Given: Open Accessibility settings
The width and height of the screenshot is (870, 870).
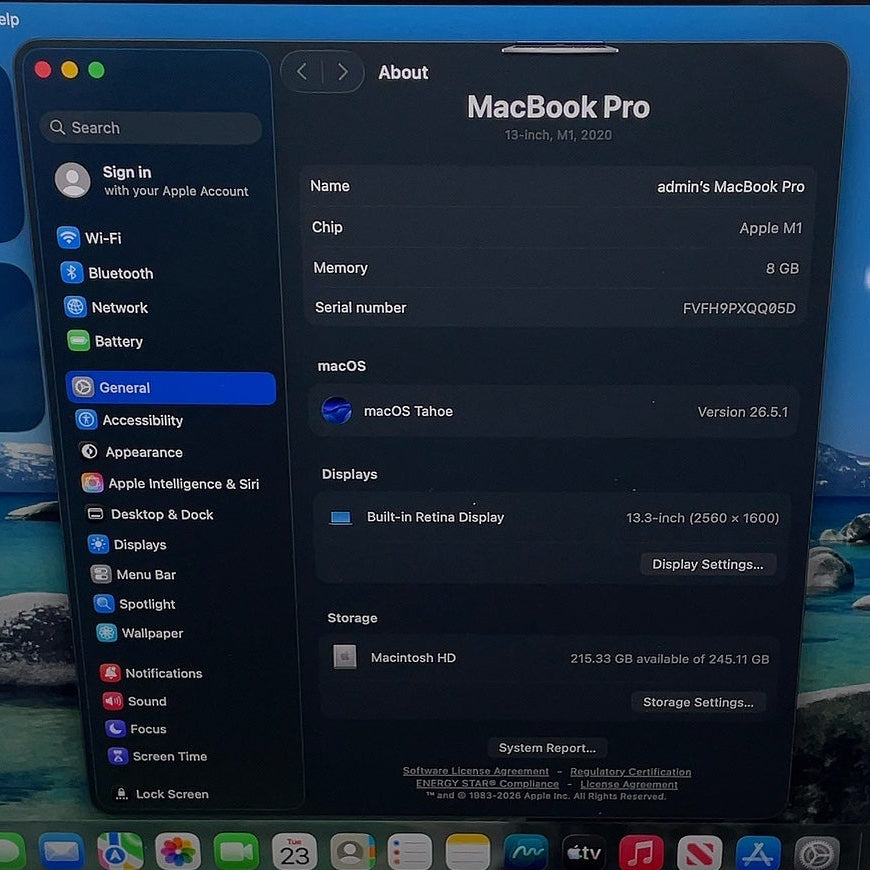Looking at the screenshot, I should [x=129, y=420].
